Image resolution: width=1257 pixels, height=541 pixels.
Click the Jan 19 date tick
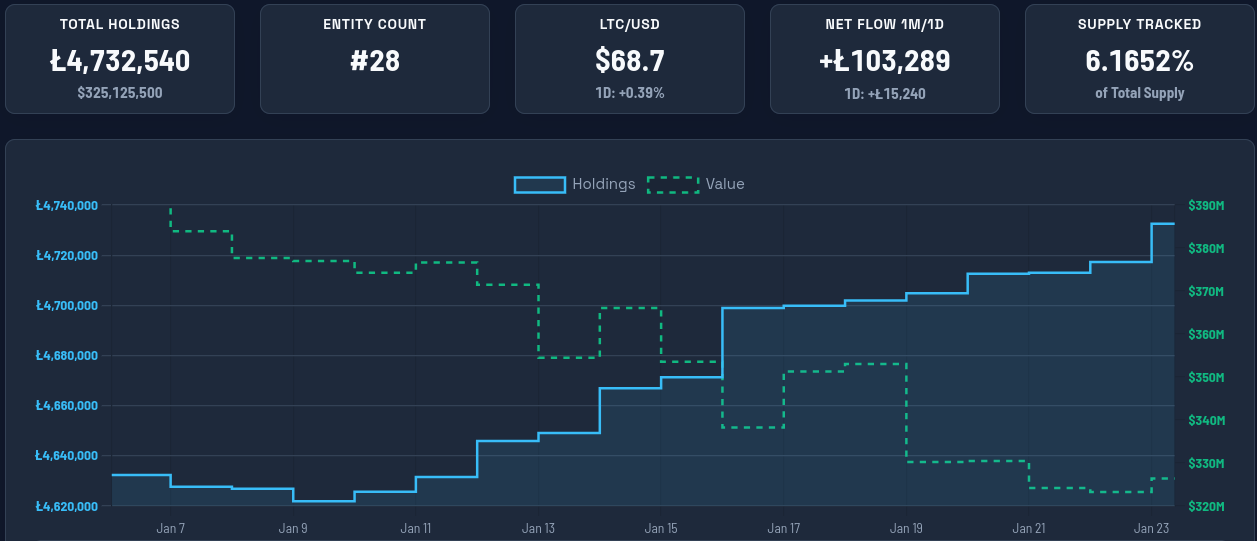(x=906, y=528)
